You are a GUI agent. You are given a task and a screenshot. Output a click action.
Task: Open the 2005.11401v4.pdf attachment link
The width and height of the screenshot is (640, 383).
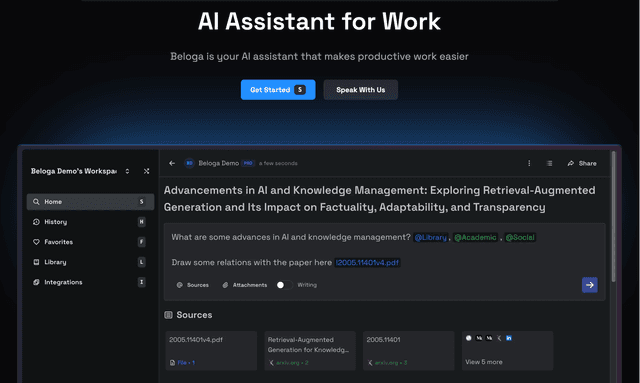tap(367, 263)
